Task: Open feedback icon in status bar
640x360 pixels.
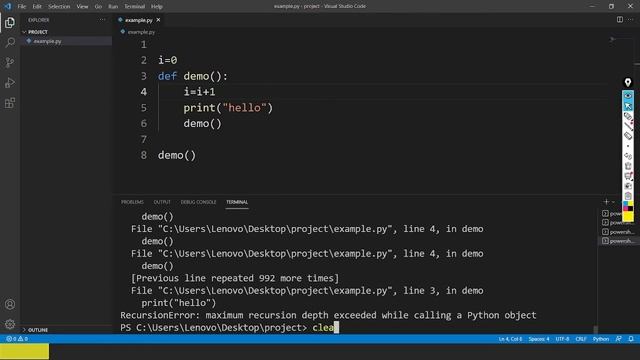Action: [x=619, y=339]
